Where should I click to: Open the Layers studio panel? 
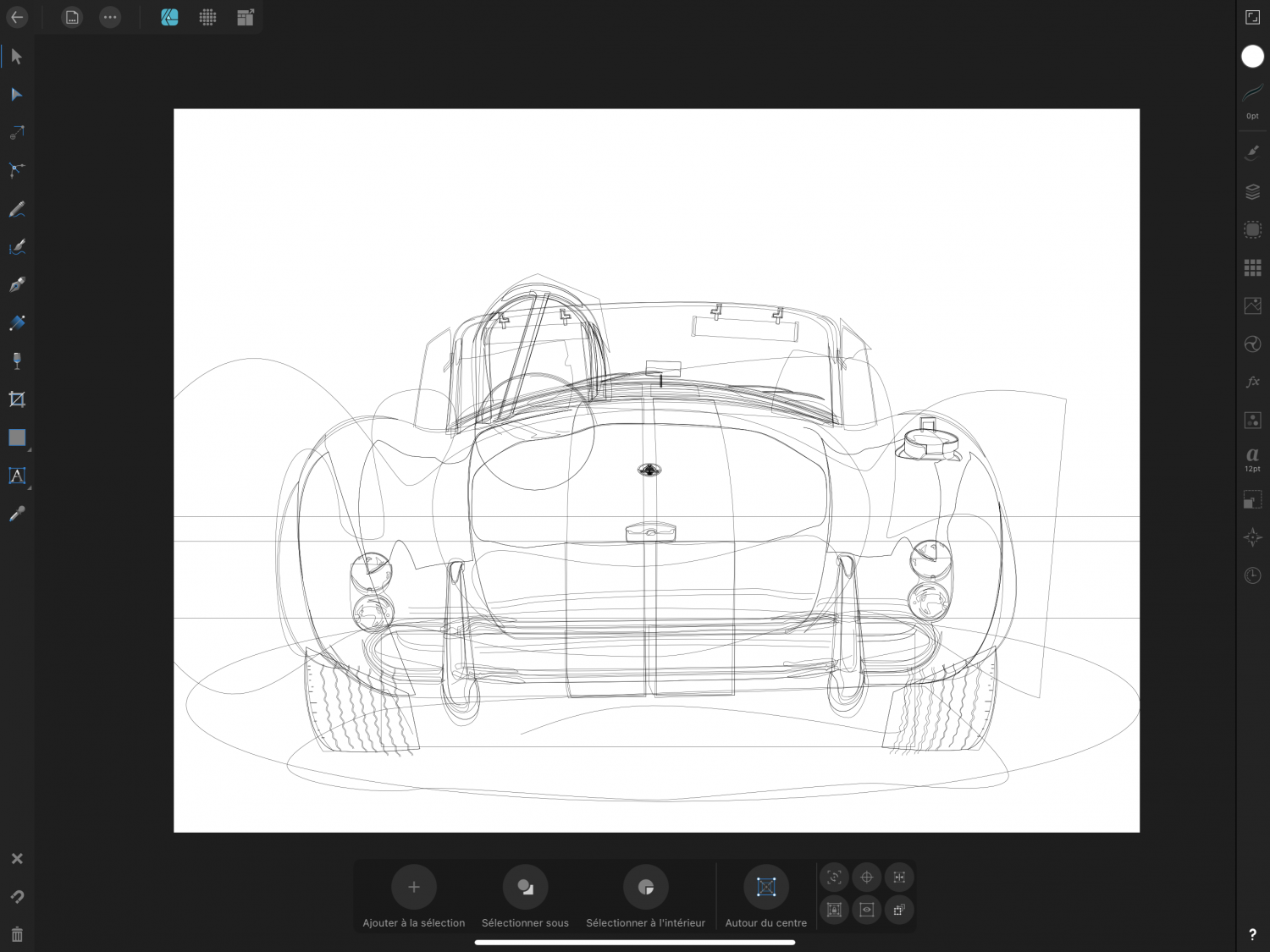[1252, 192]
